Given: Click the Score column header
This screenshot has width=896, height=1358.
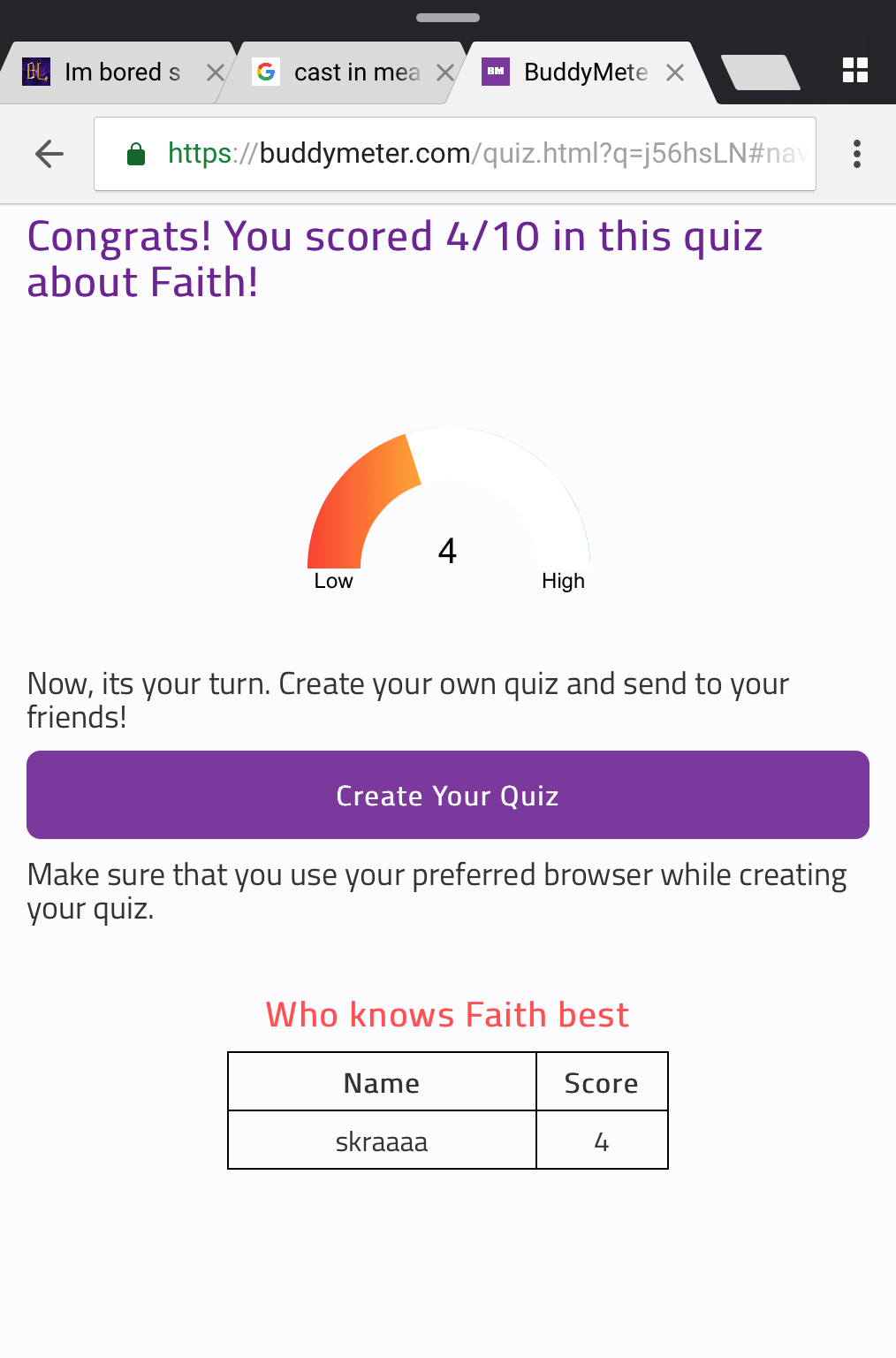Looking at the screenshot, I should (x=602, y=1082).
